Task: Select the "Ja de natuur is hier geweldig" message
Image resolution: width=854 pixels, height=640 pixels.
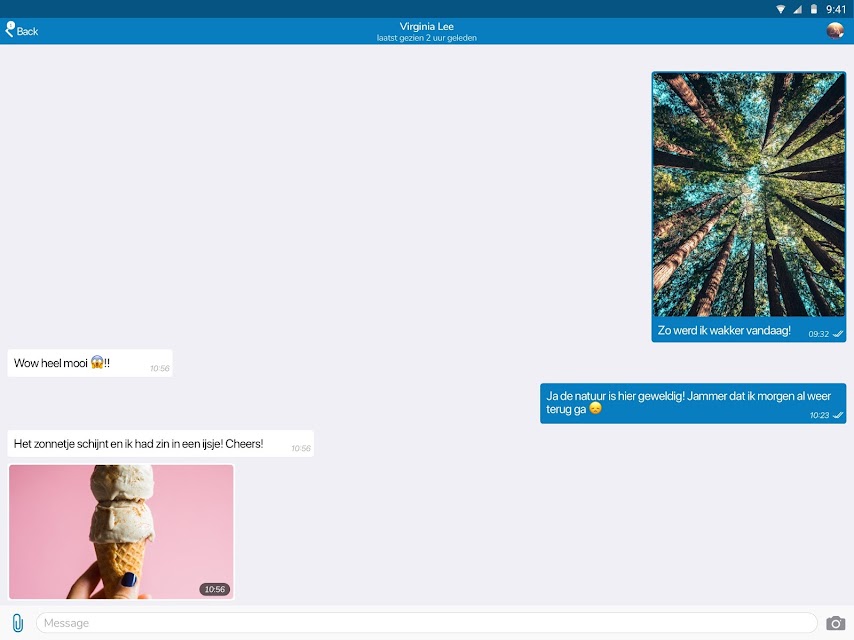Action: tap(693, 403)
